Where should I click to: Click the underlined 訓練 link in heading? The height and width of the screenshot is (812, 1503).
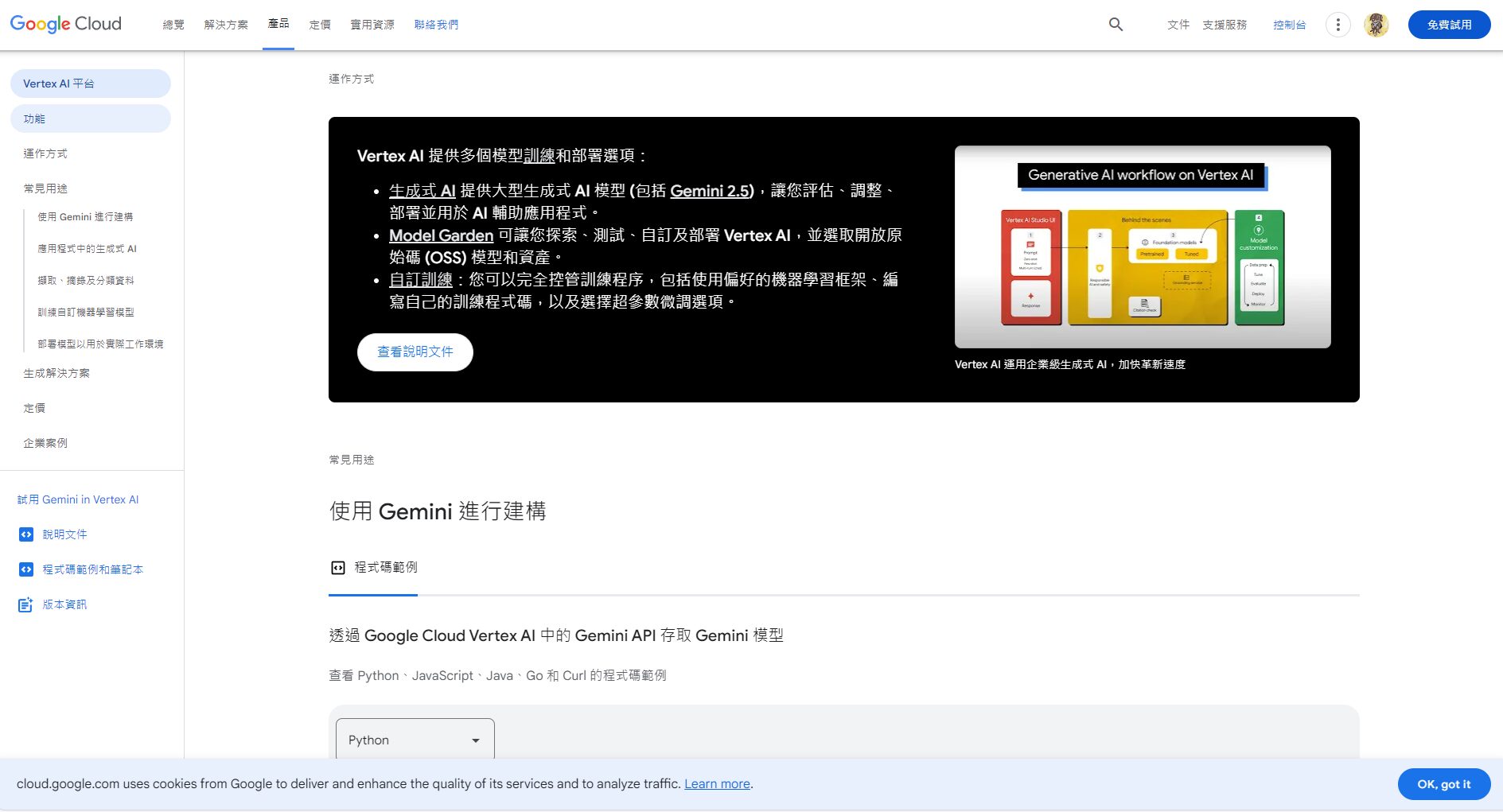pos(539,156)
